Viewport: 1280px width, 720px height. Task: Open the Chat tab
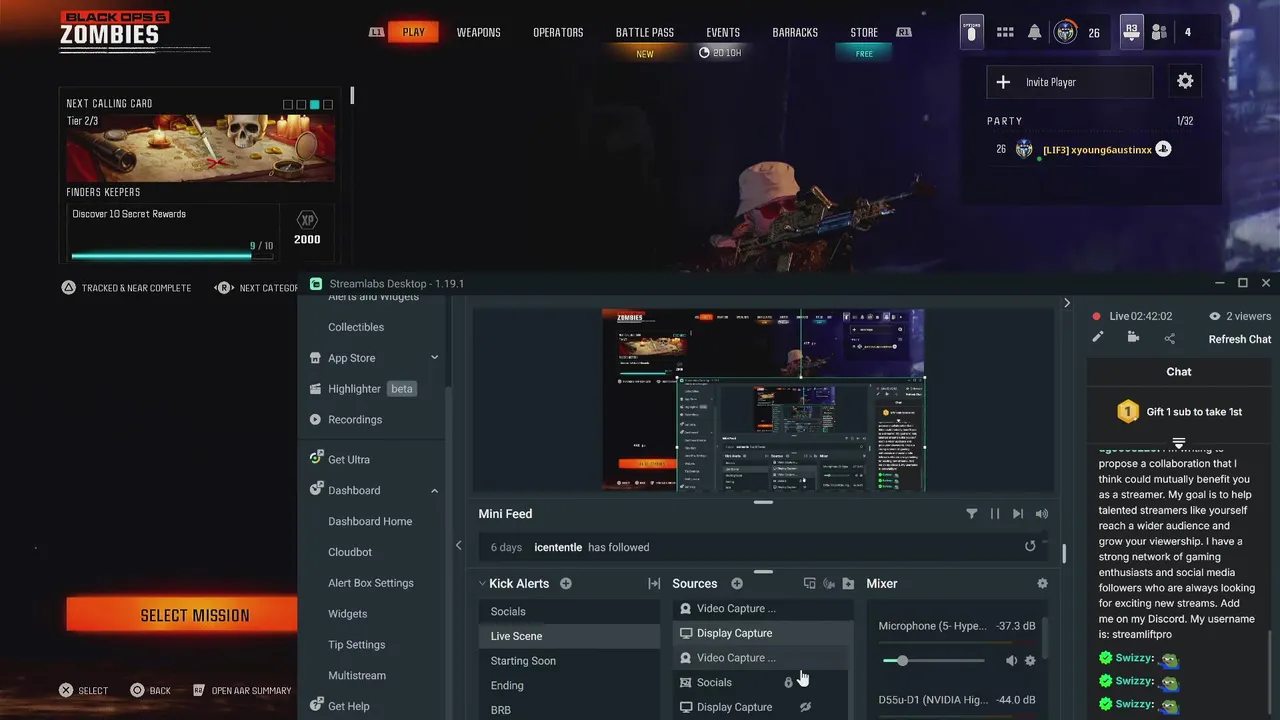click(1178, 371)
